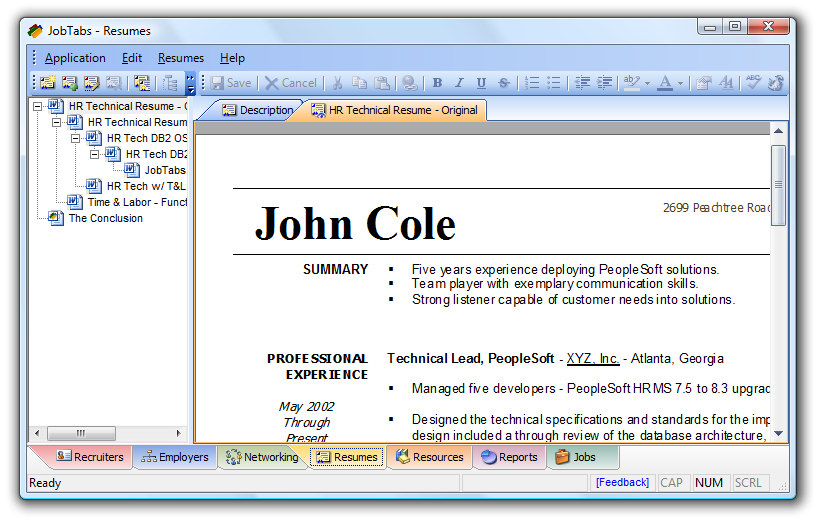Click the Cancel button
822x524 pixels.
pyautogui.click(x=291, y=83)
